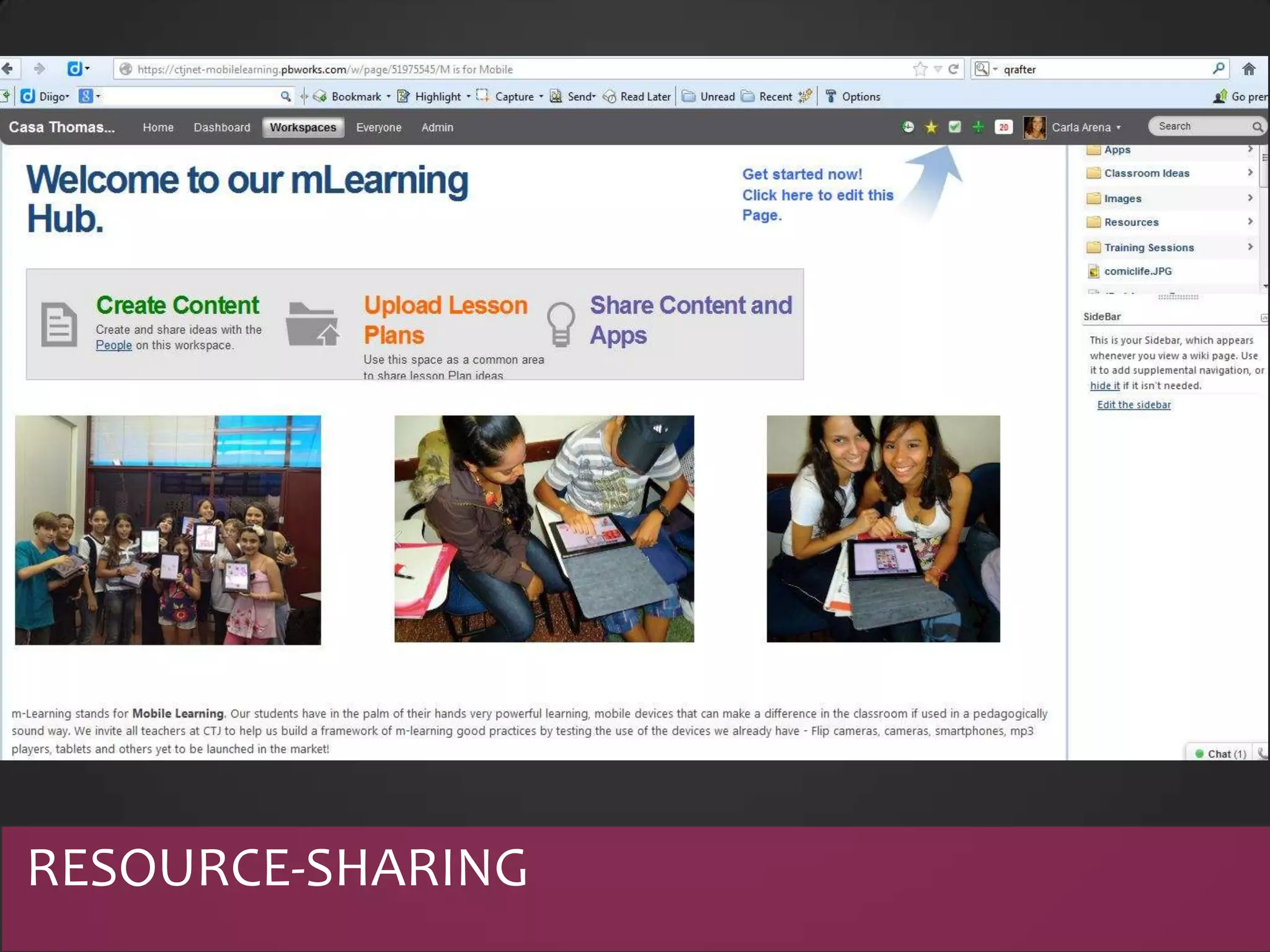Open the Diigo icon beside navigation arrows
Screen dimensions: 1270x952
(75, 69)
